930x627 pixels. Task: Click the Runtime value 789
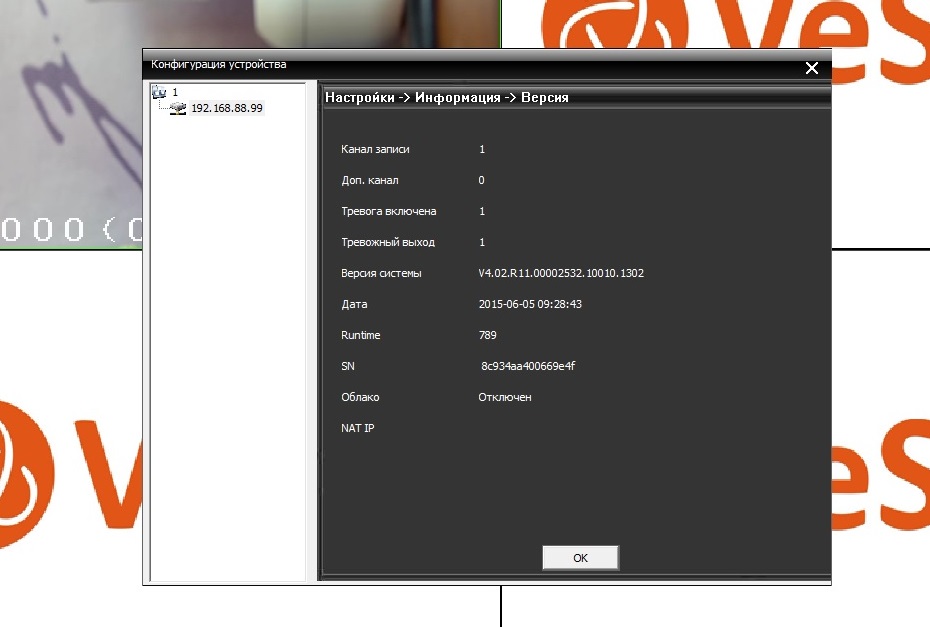tap(487, 335)
